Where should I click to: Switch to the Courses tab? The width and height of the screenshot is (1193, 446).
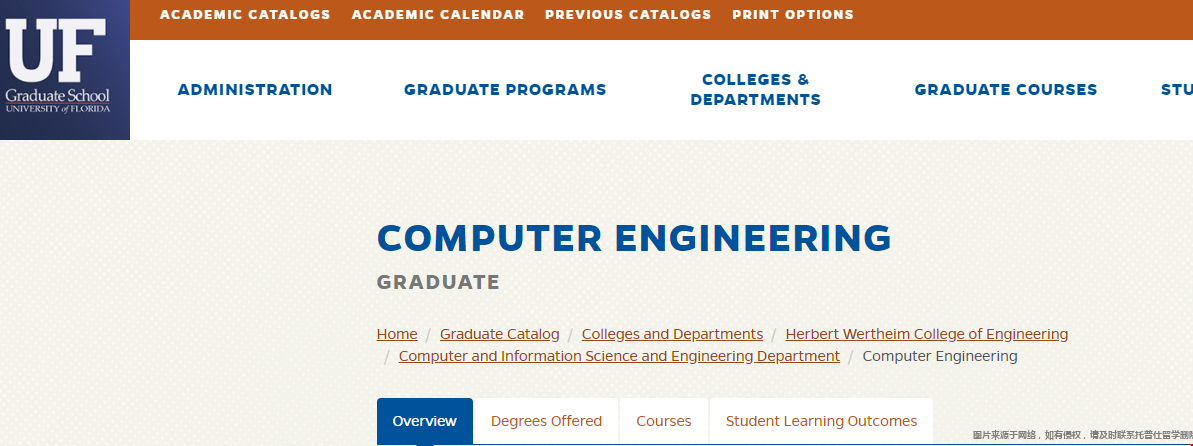tap(663, 421)
